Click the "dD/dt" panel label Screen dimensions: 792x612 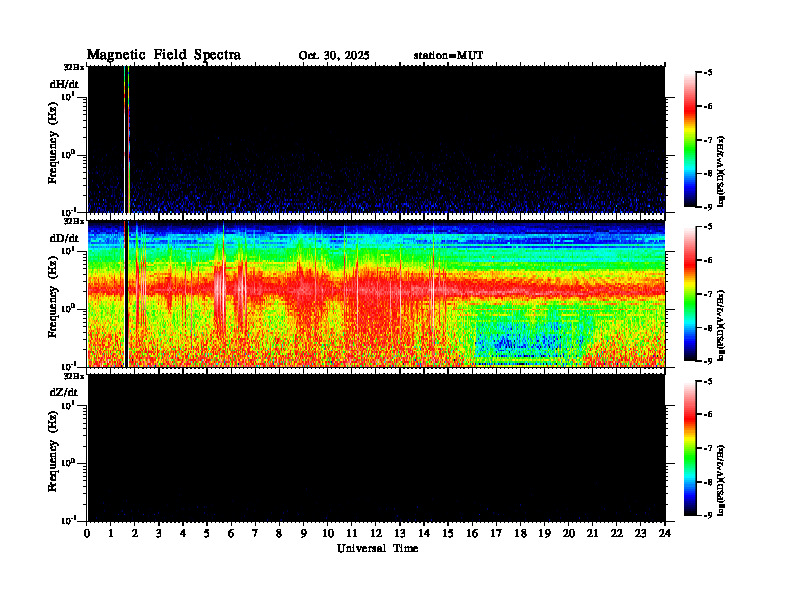[x=64, y=238]
